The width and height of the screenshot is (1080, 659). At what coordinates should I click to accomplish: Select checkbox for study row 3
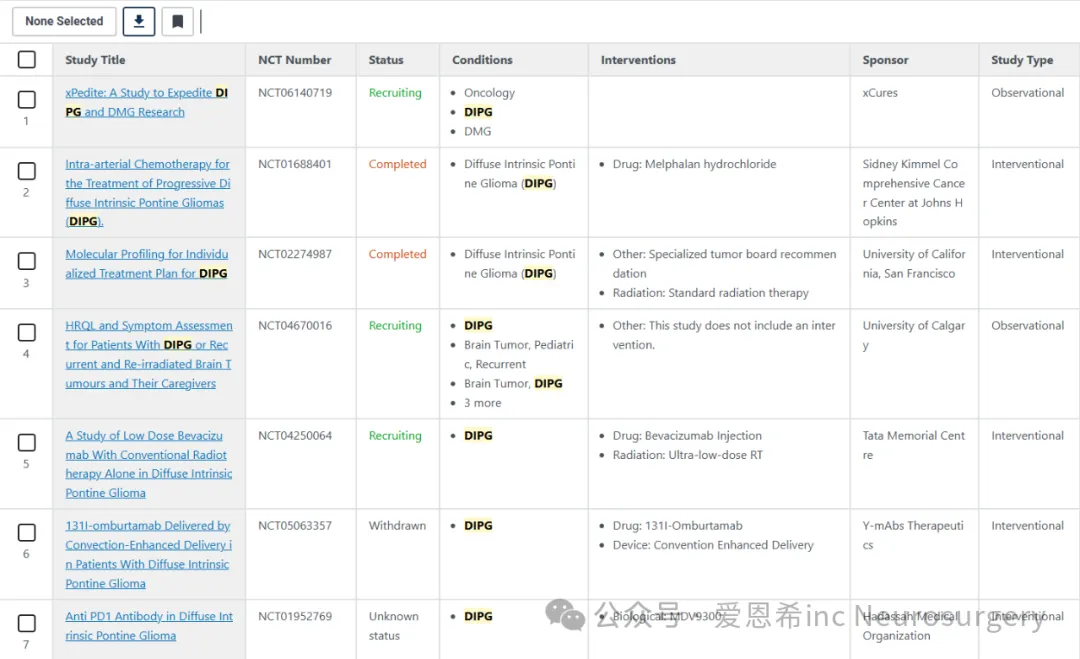[27, 261]
